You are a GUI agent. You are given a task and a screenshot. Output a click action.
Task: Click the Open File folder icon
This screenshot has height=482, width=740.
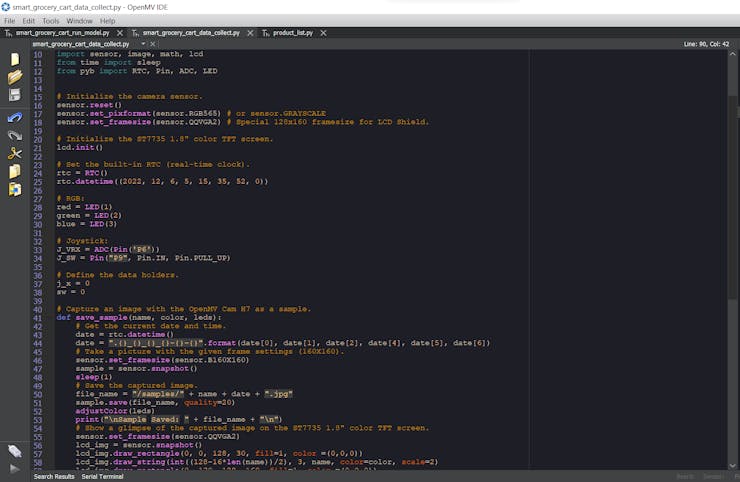coord(14,77)
